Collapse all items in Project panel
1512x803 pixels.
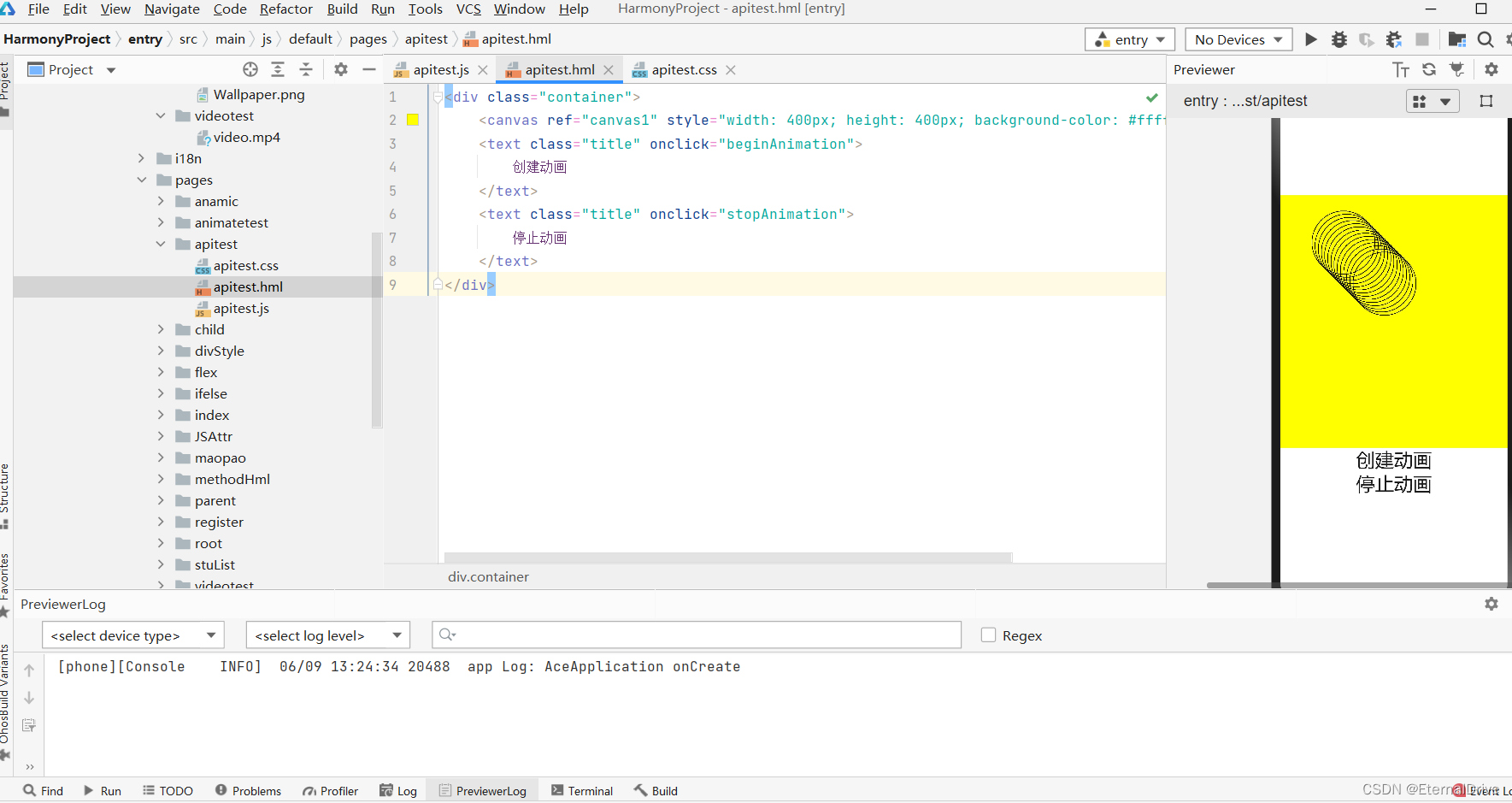(x=306, y=69)
